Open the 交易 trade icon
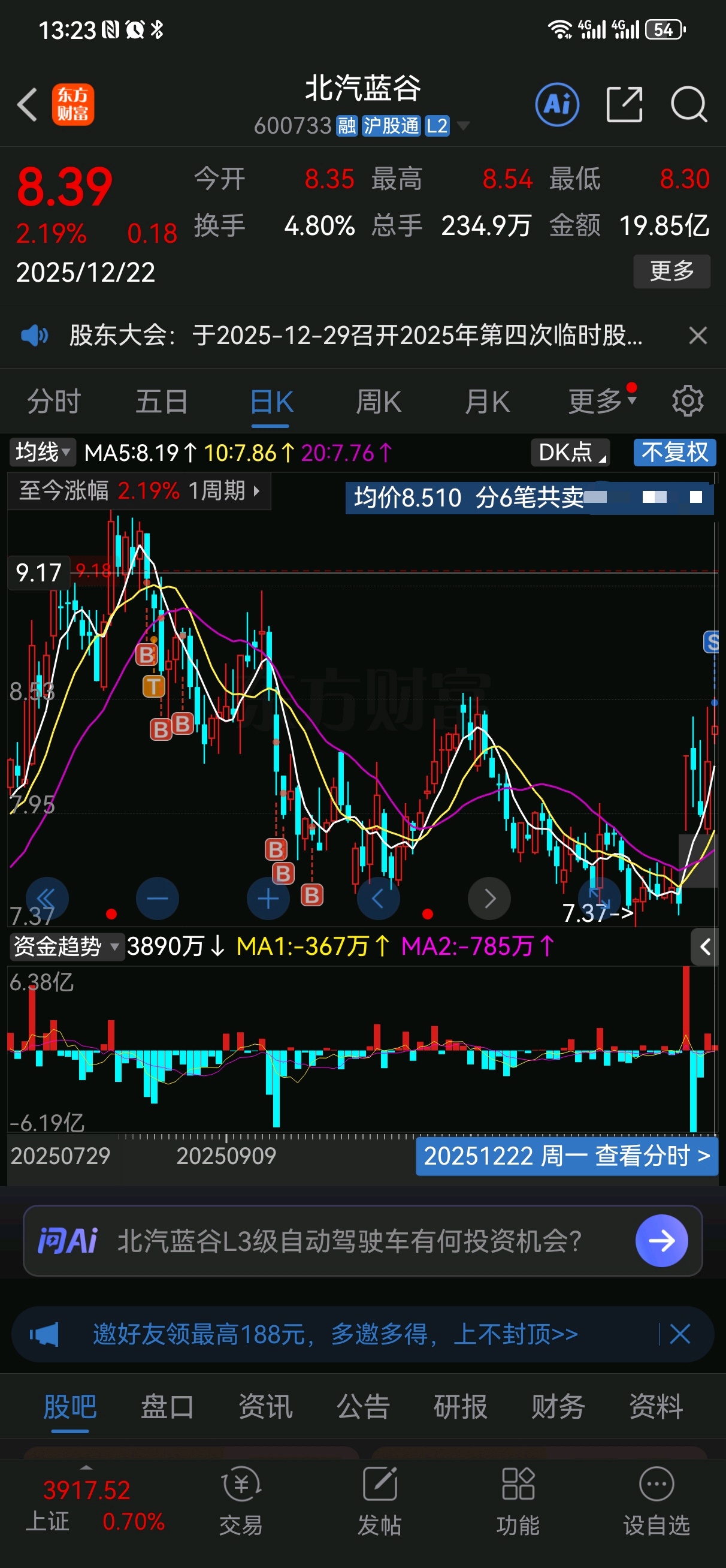The width and height of the screenshot is (726, 1568). [x=241, y=1500]
